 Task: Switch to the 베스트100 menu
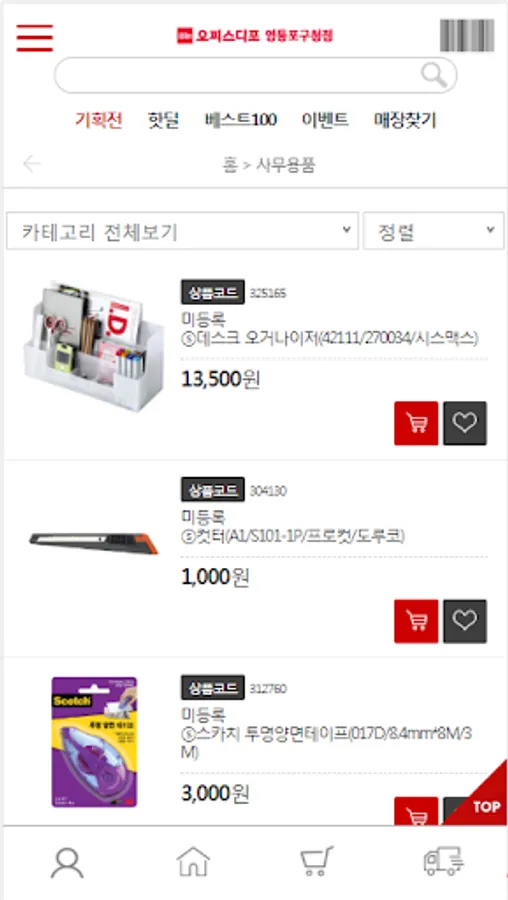pos(241,120)
